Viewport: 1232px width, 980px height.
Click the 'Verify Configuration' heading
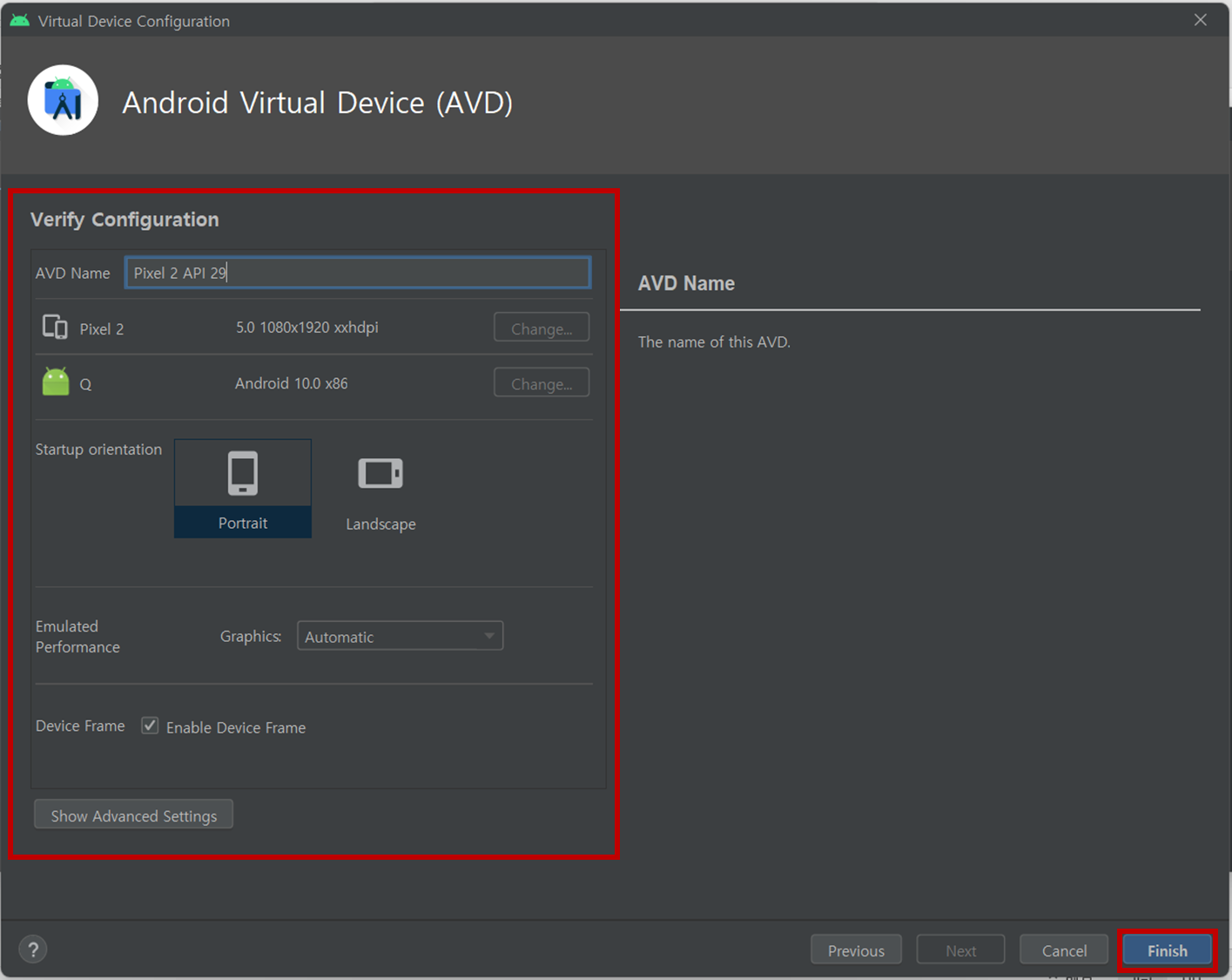coord(125,220)
